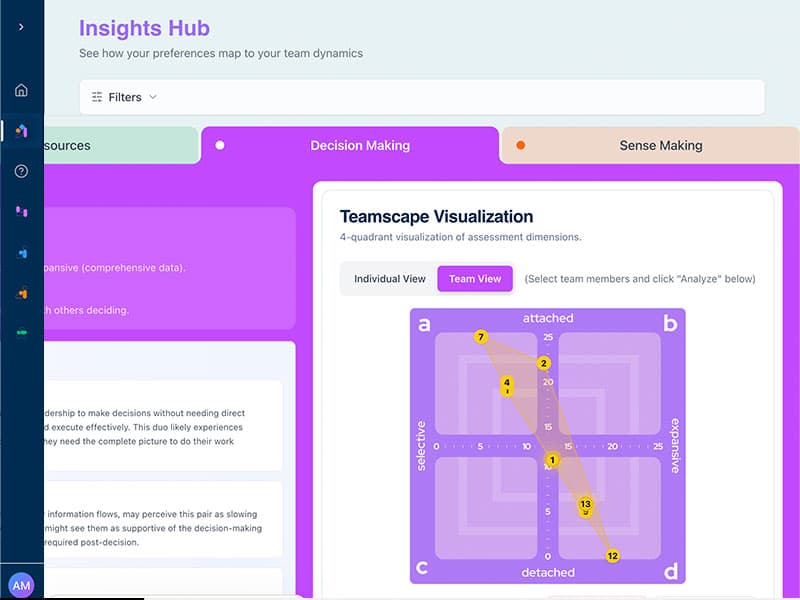This screenshot has width=800, height=600.
Task: Click data point 12 near the detached label
Action: click(613, 555)
